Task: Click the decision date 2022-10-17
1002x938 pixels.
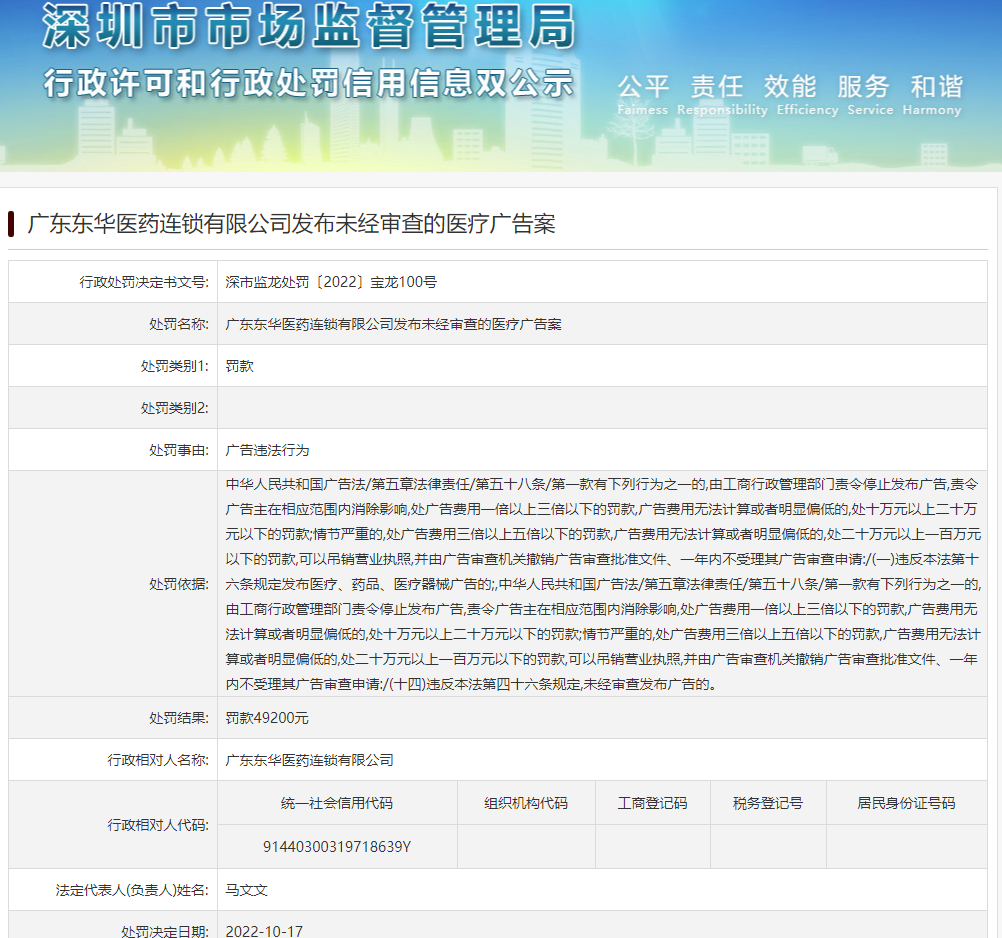Action: pos(264,930)
